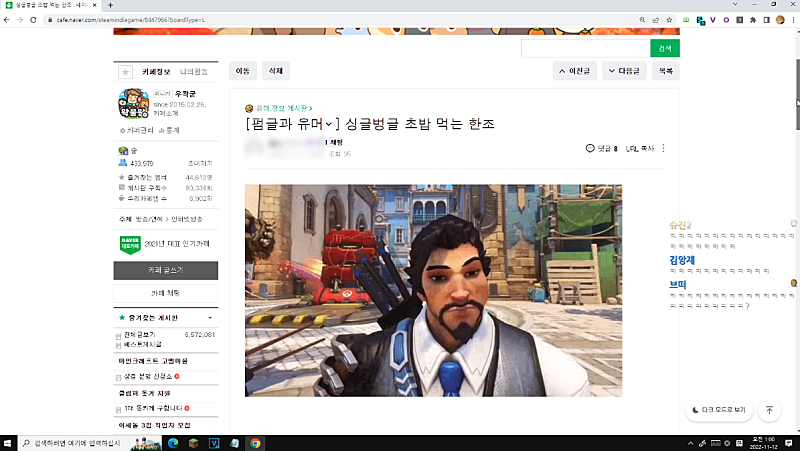Click the cafe search input field
Image resolution: width=800 pixels, height=451 pixels.
(x=586, y=48)
